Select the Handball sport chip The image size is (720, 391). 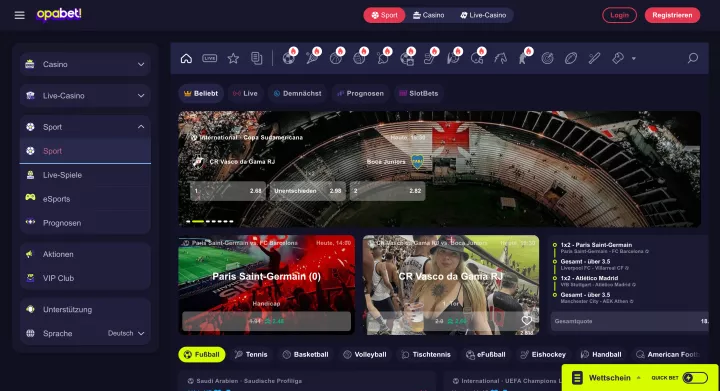tap(601, 354)
